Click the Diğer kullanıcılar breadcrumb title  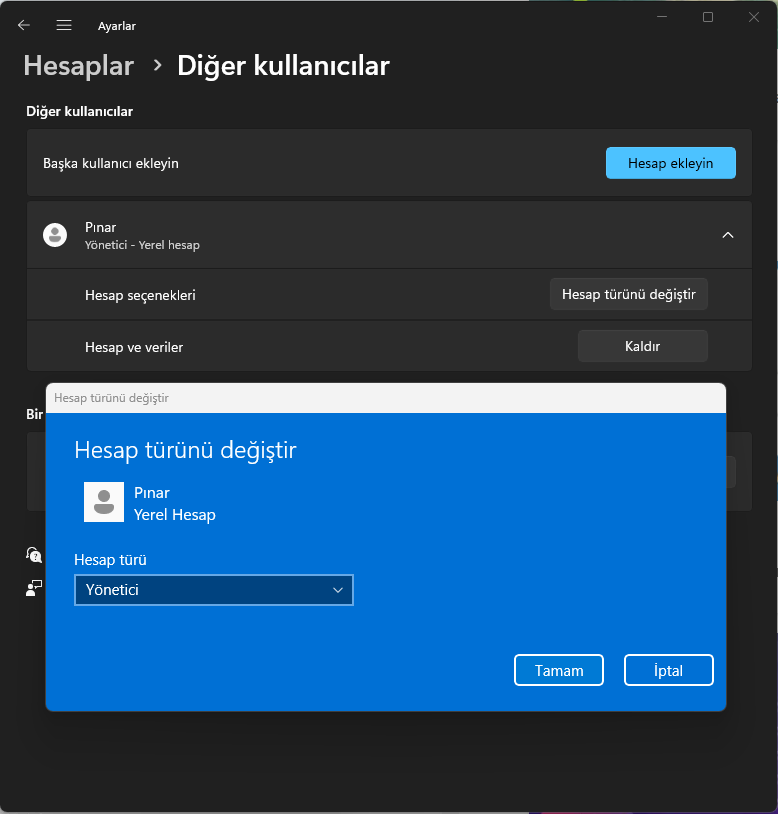[283, 66]
